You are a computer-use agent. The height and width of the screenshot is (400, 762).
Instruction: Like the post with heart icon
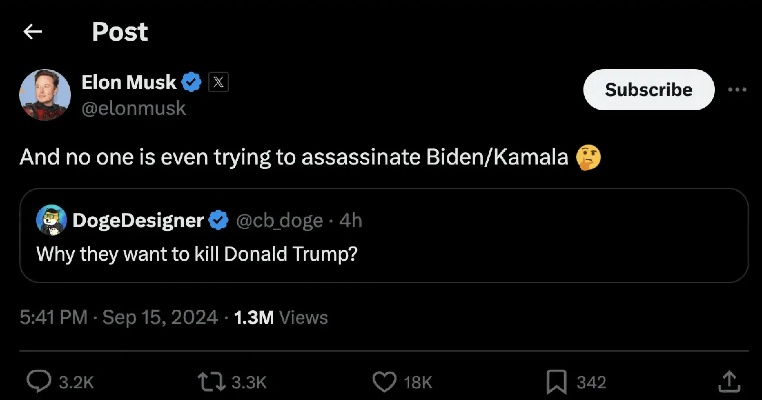pos(384,381)
